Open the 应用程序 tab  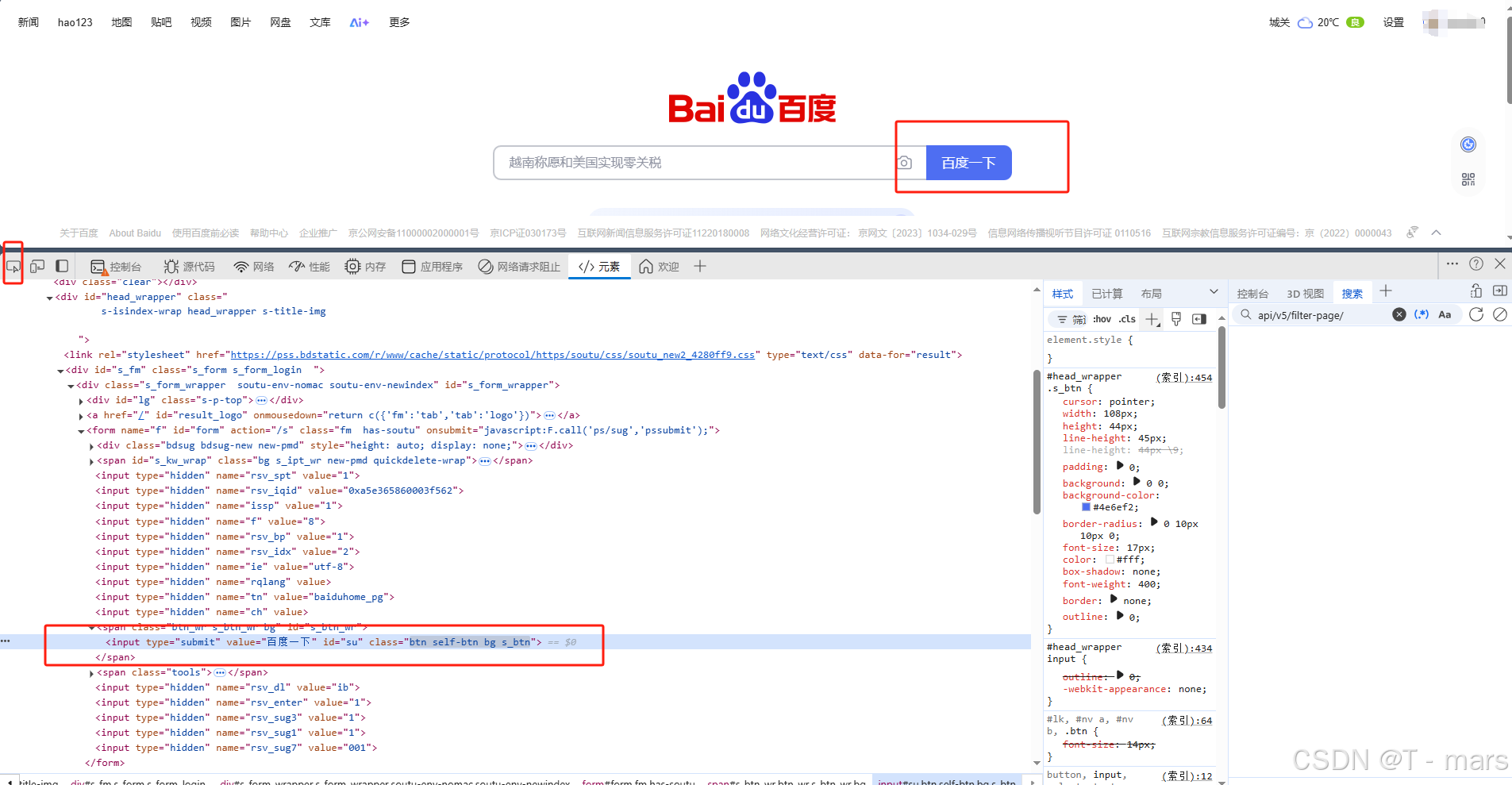433,267
